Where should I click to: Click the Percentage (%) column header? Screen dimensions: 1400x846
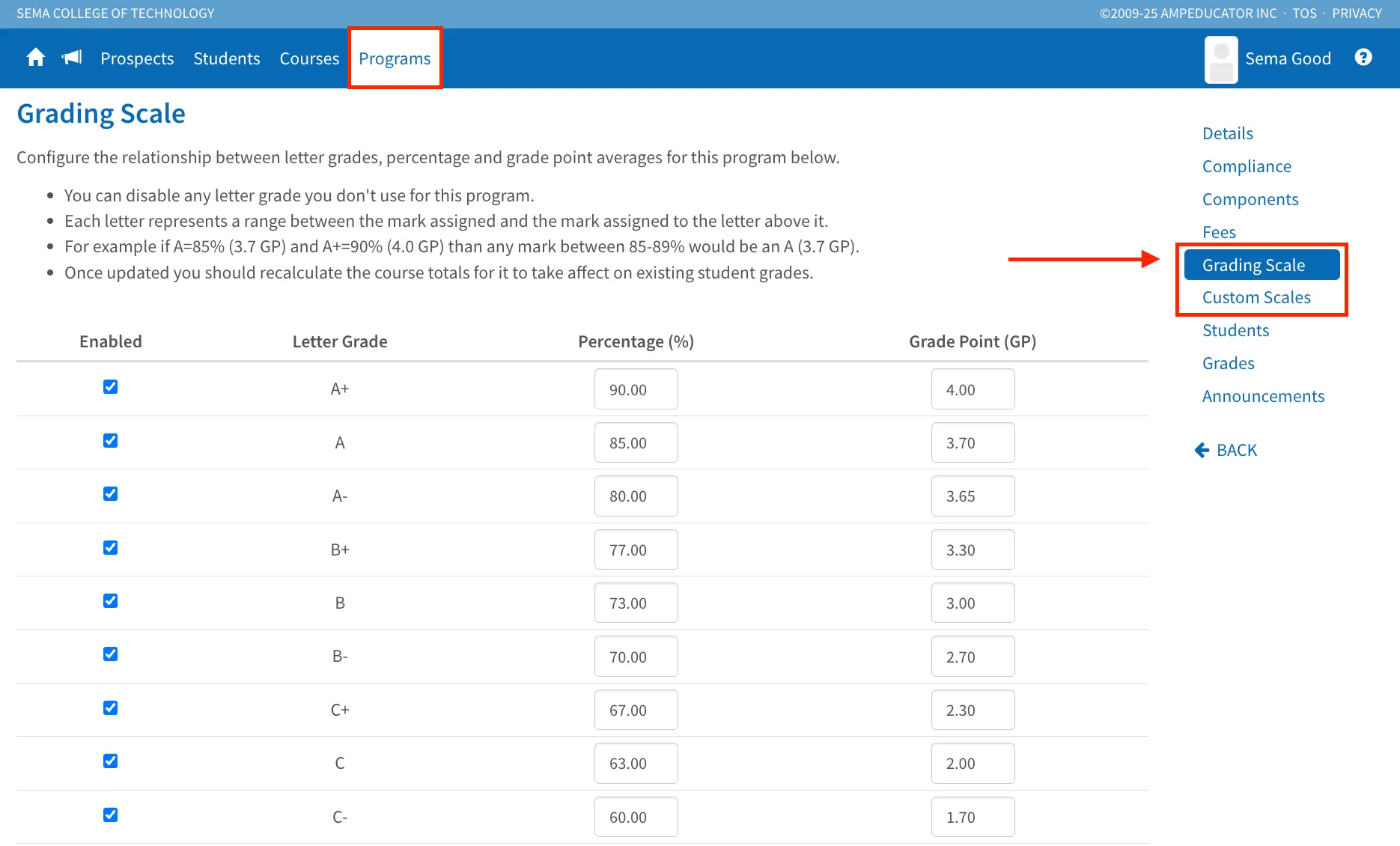[x=636, y=341]
